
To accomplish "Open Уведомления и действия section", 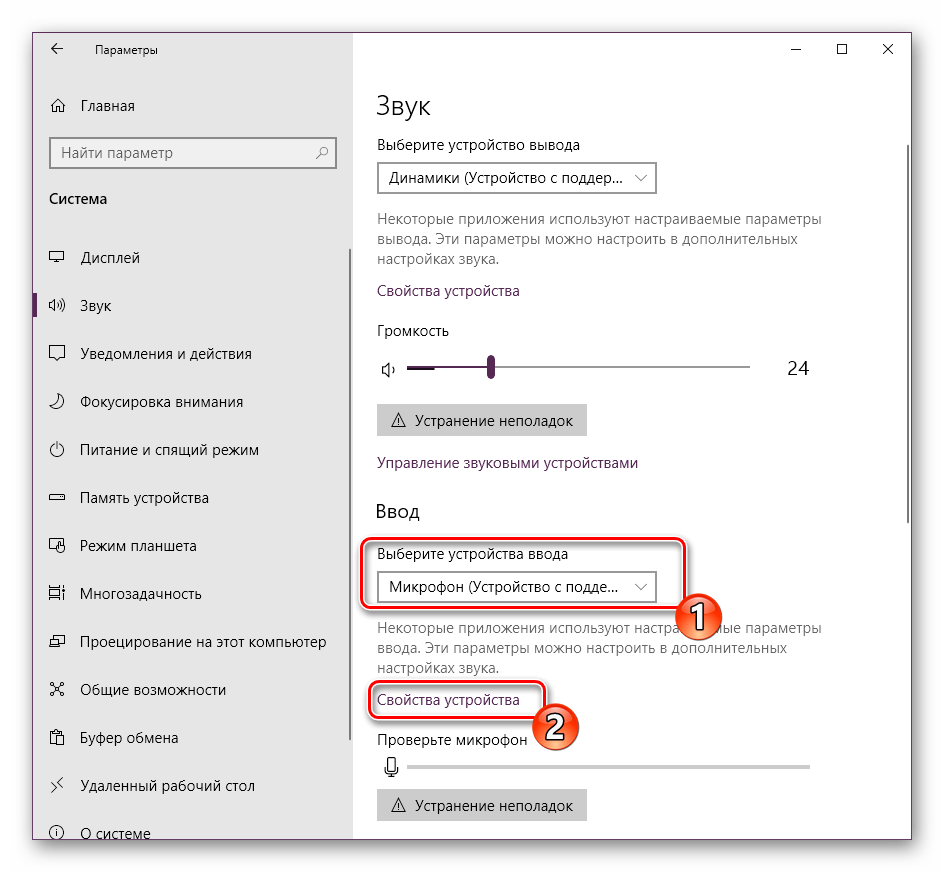I will tap(165, 354).
